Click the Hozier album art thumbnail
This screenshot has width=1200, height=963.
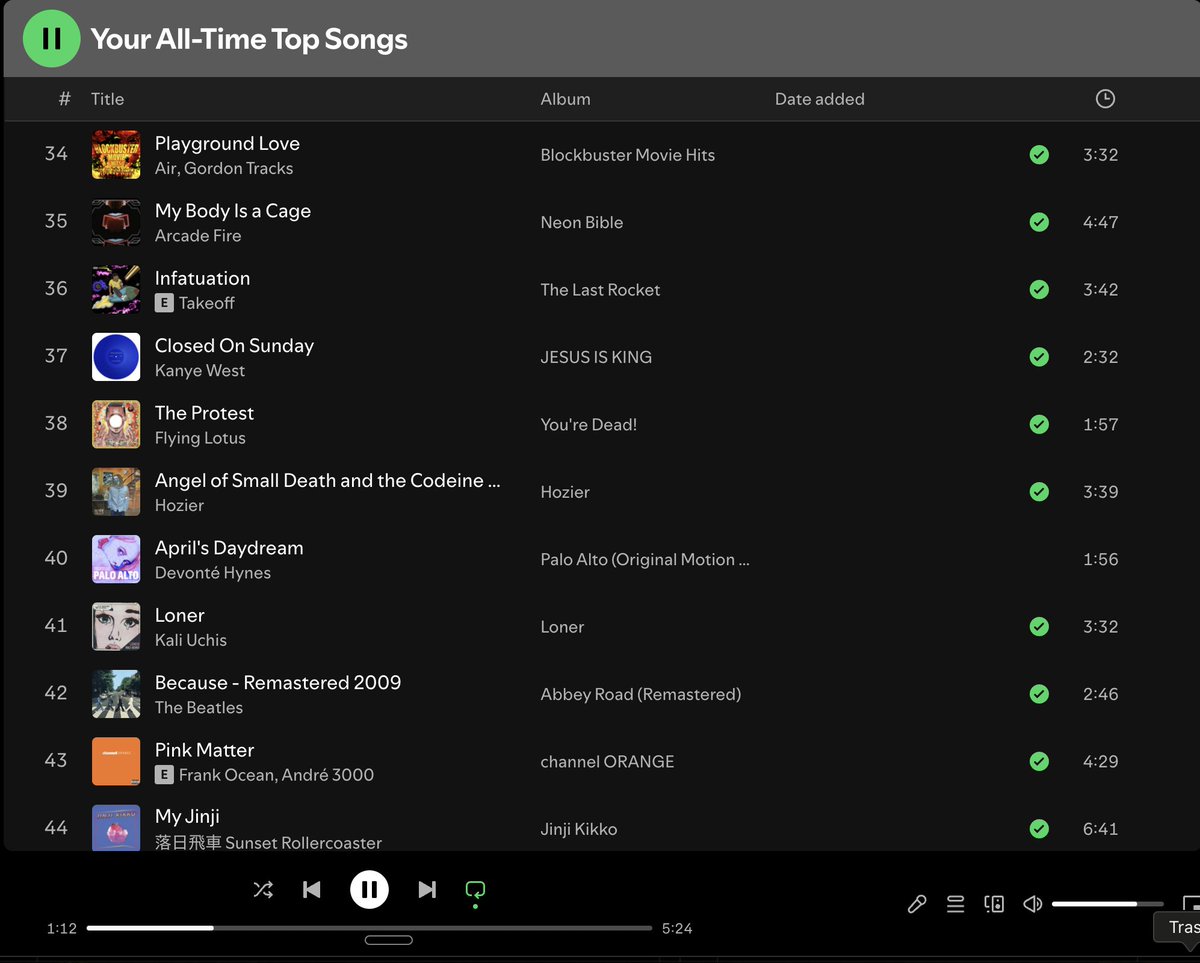tap(116, 491)
